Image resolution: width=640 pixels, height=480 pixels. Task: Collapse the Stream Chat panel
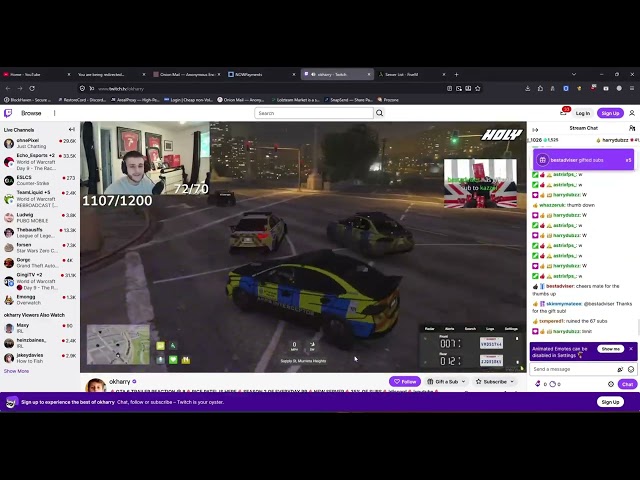(536, 129)
